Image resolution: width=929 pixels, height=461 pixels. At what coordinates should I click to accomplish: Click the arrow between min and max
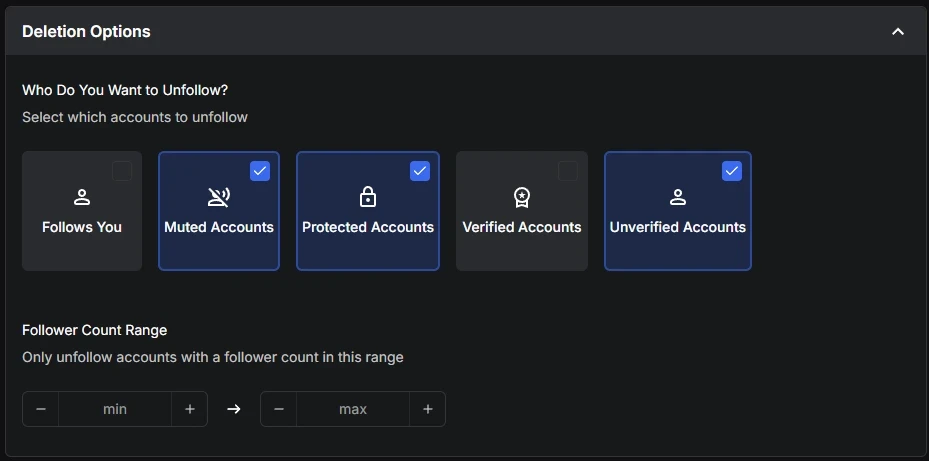(x=234, y=409)
